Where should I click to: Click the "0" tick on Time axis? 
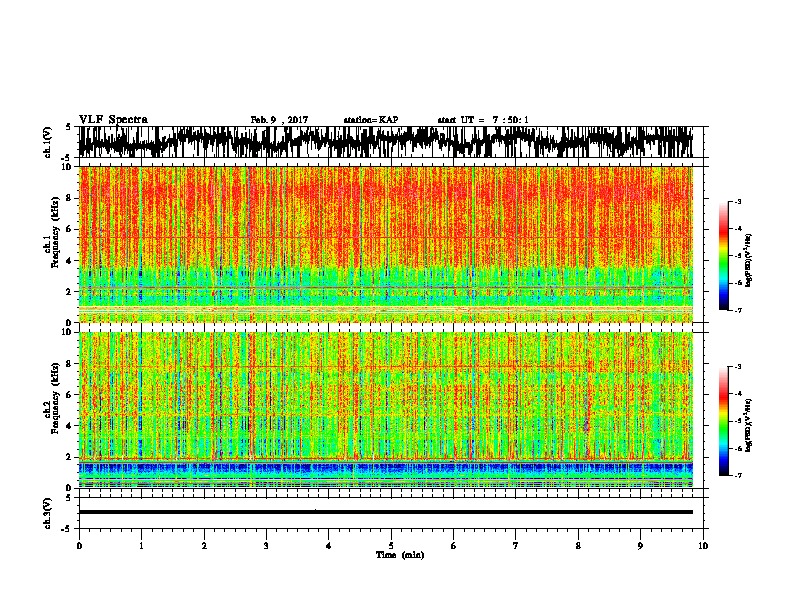tap(79, 546)
